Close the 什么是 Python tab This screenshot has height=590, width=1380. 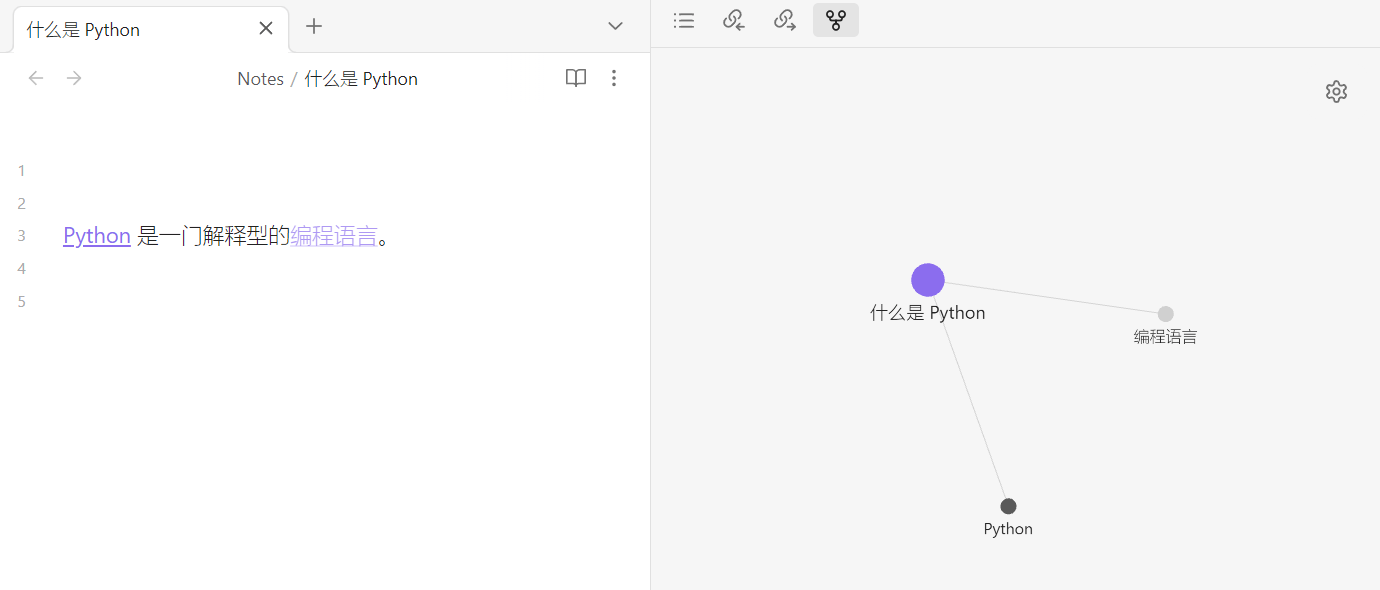[266, 29]
